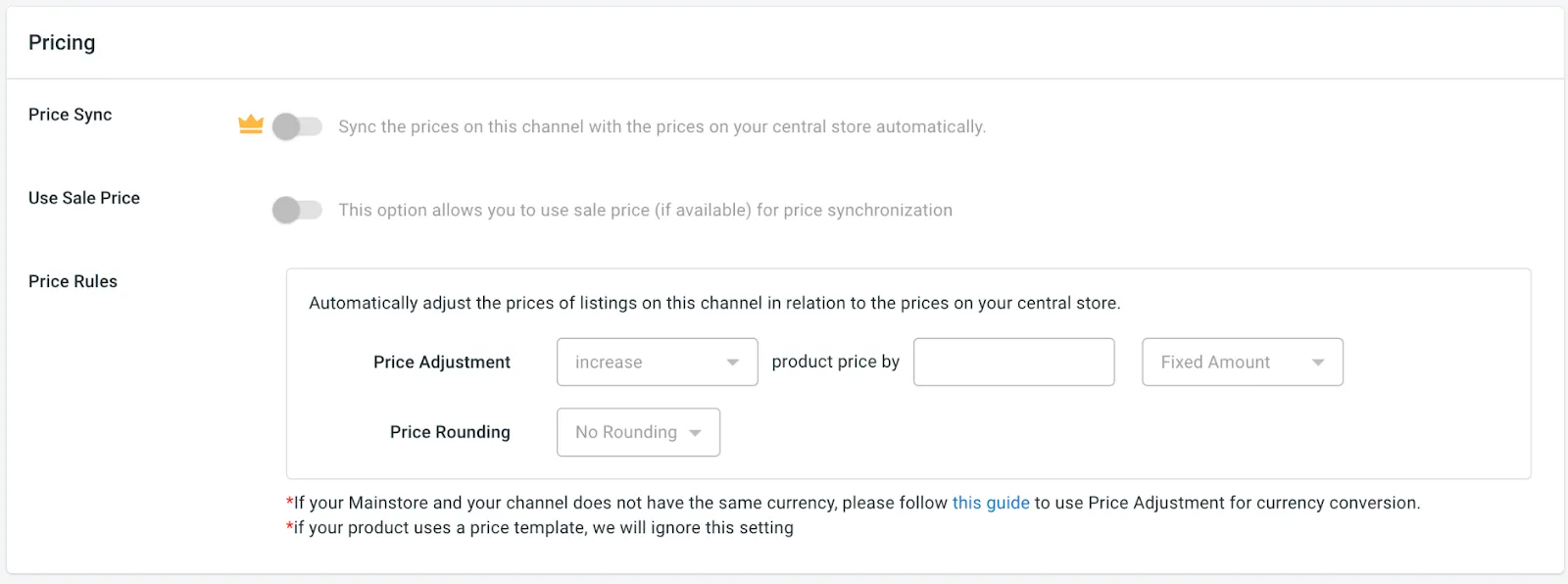The image size is (1568, 584).
Task: Open the Fixed Amount type dropdown
Action: tap(1241, 362)
